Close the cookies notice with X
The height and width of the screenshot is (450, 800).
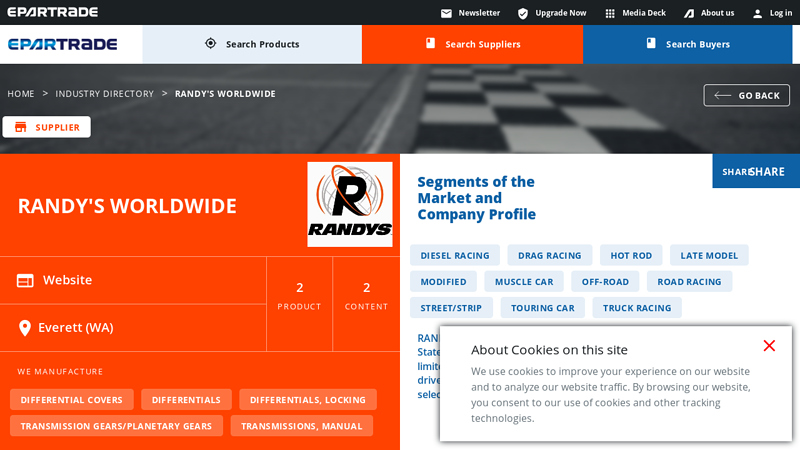pyautogui.click(x=769, y=346)
